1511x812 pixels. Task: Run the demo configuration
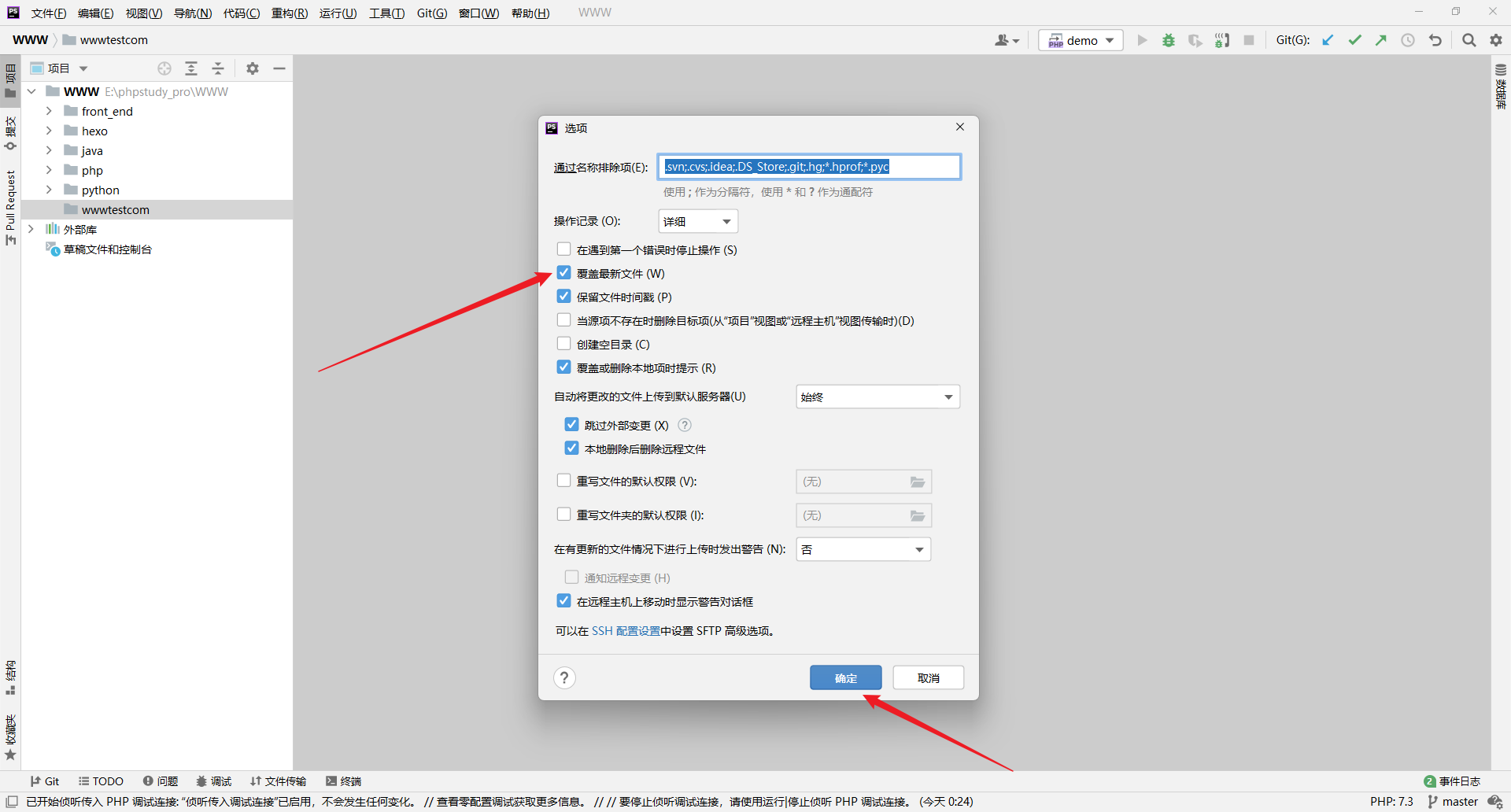click(x=1142, y=40)
